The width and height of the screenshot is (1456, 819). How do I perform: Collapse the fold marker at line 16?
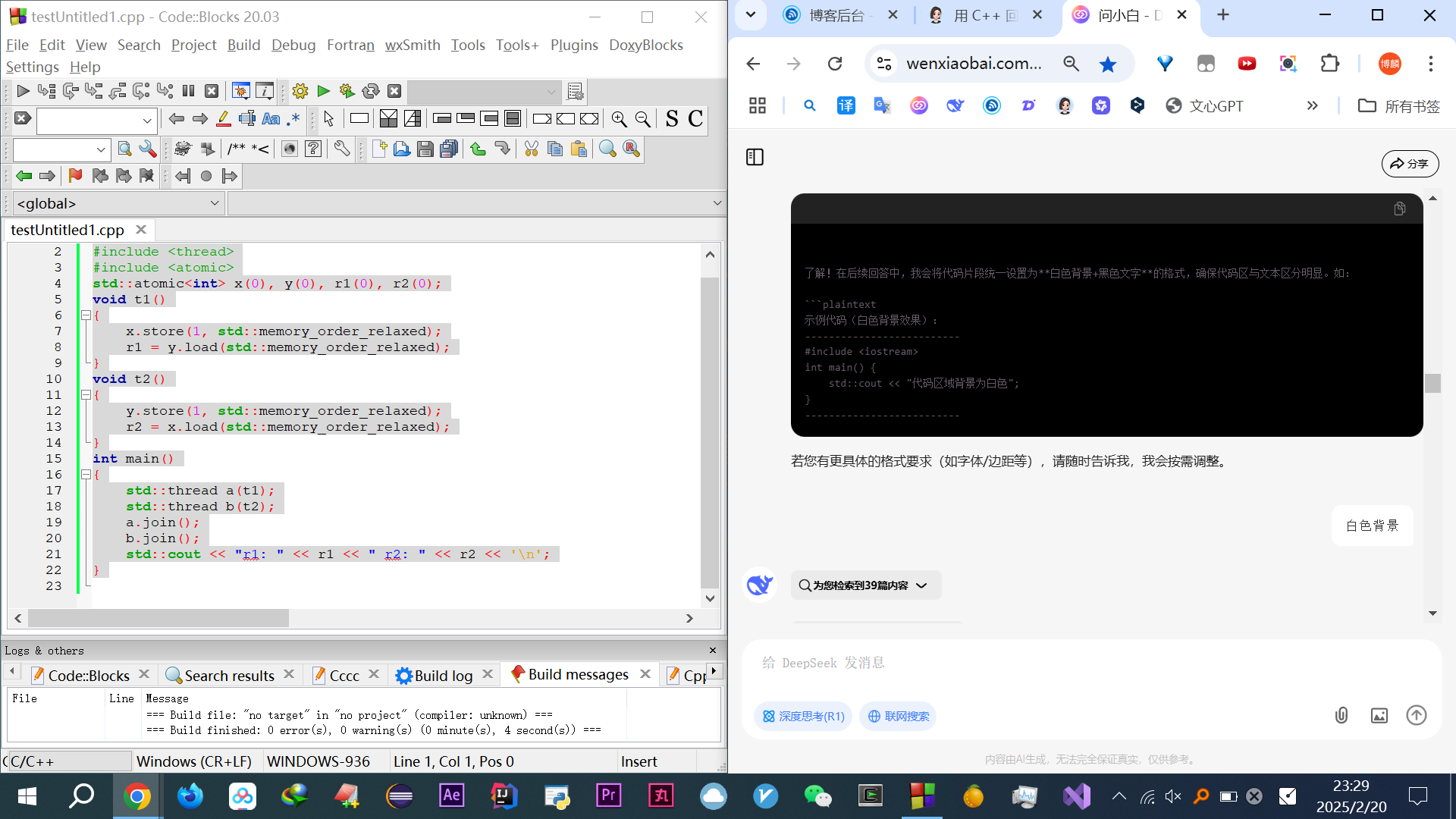[86, 475]
